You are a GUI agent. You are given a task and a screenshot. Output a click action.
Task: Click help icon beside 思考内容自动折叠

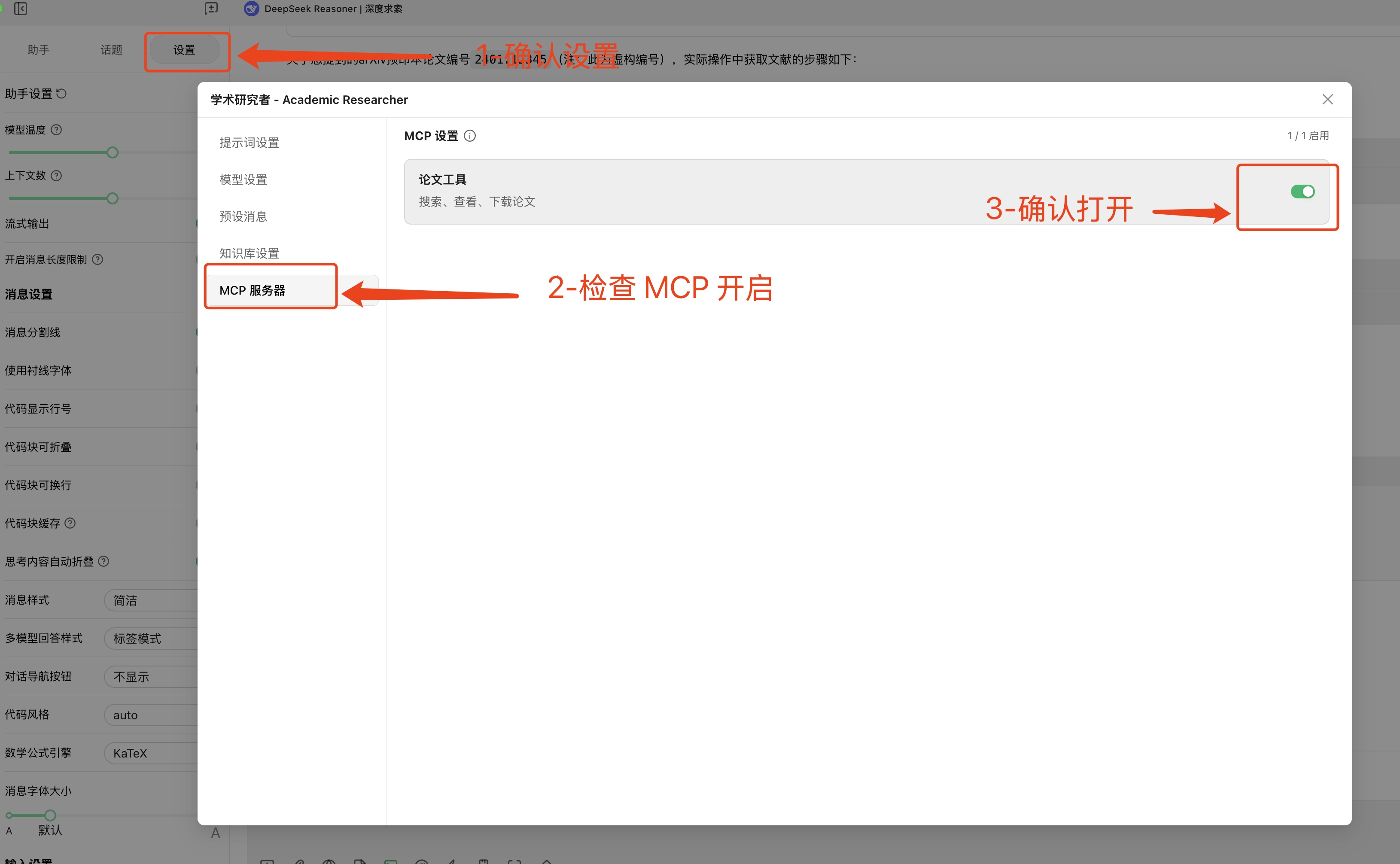103,561
